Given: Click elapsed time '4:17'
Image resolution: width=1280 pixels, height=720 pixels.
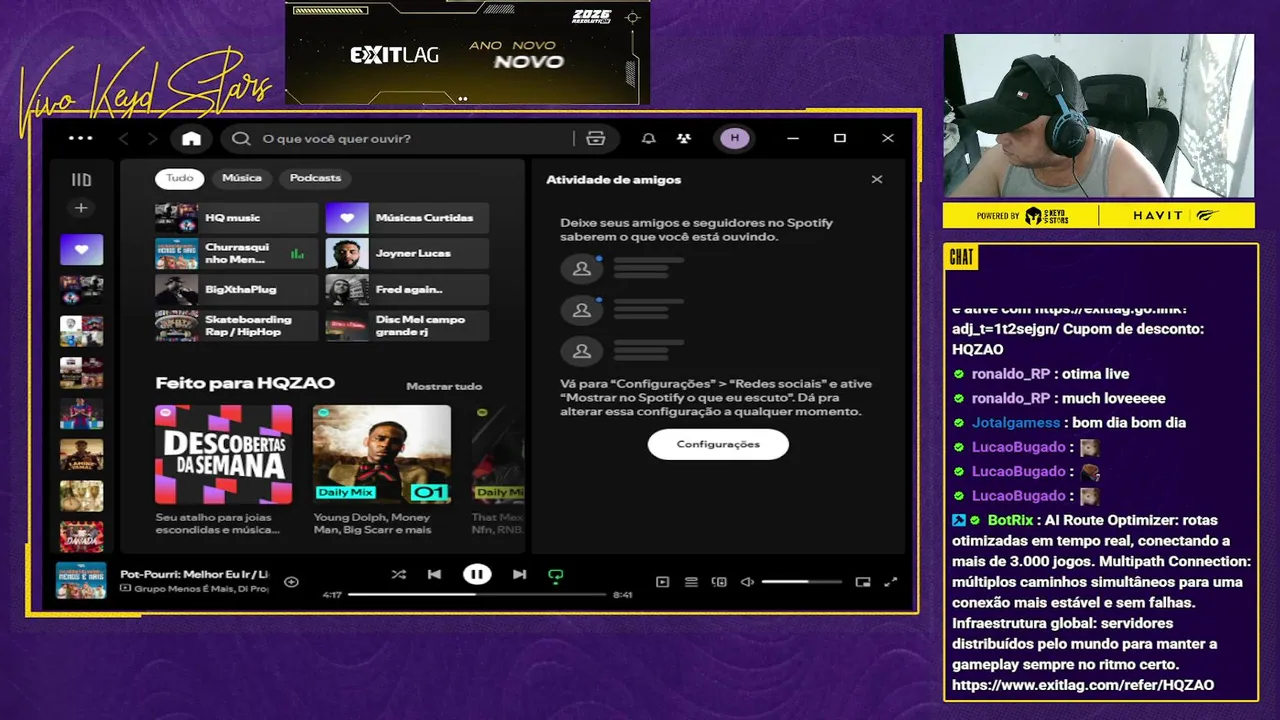Looking at the screenshot, I should tap(332, 595).
